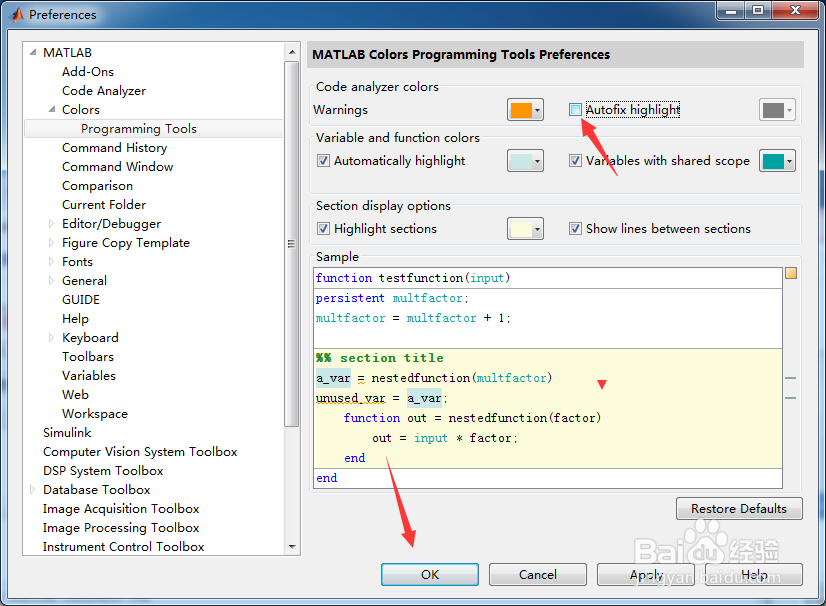The height and width of the screenshot is (606, 826).
Task: Enable the Autofix highlight checkbox
Action: (575, 110)
